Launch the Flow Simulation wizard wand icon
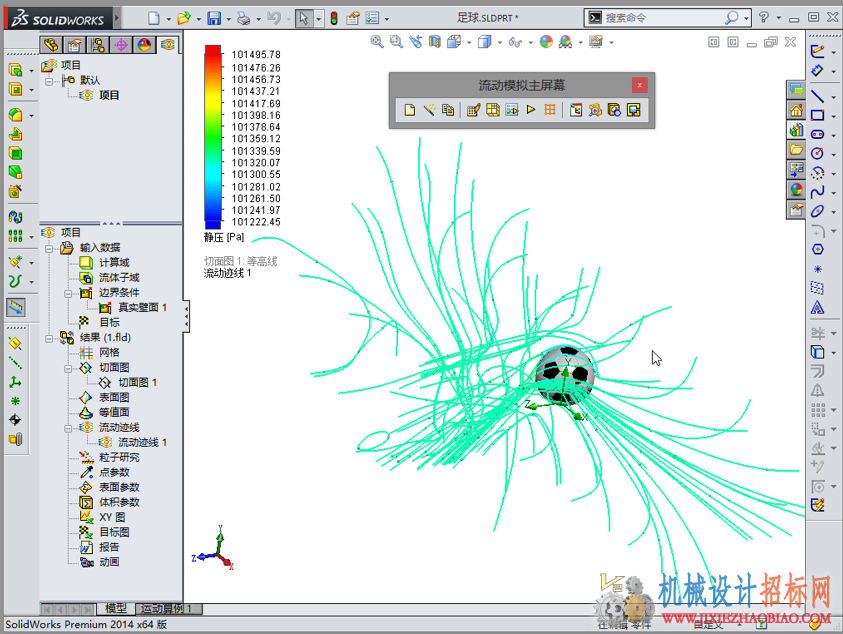This screenshot has width=843, height=634. 428,110
